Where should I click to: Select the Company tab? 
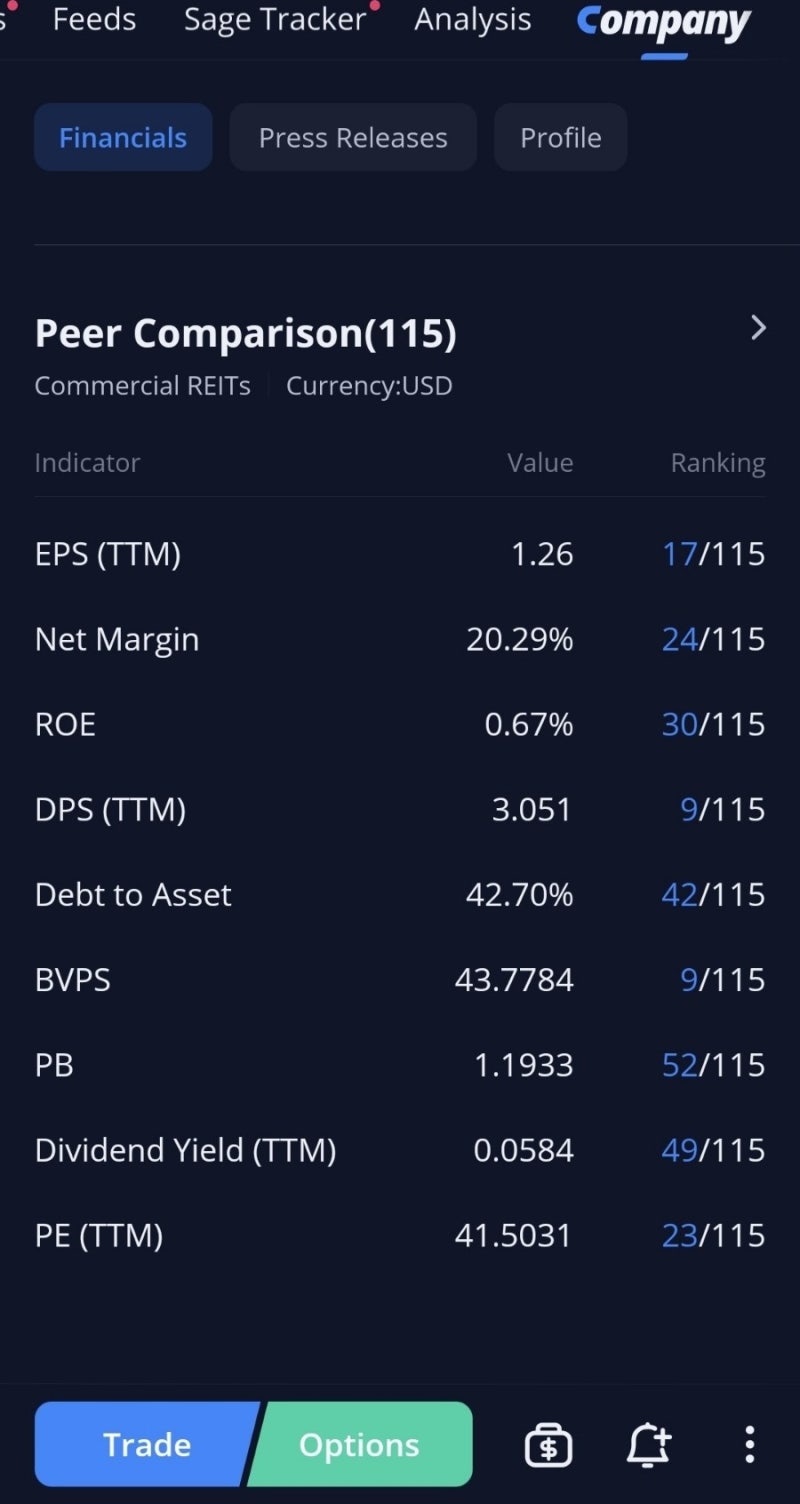[x=664, y=22]
